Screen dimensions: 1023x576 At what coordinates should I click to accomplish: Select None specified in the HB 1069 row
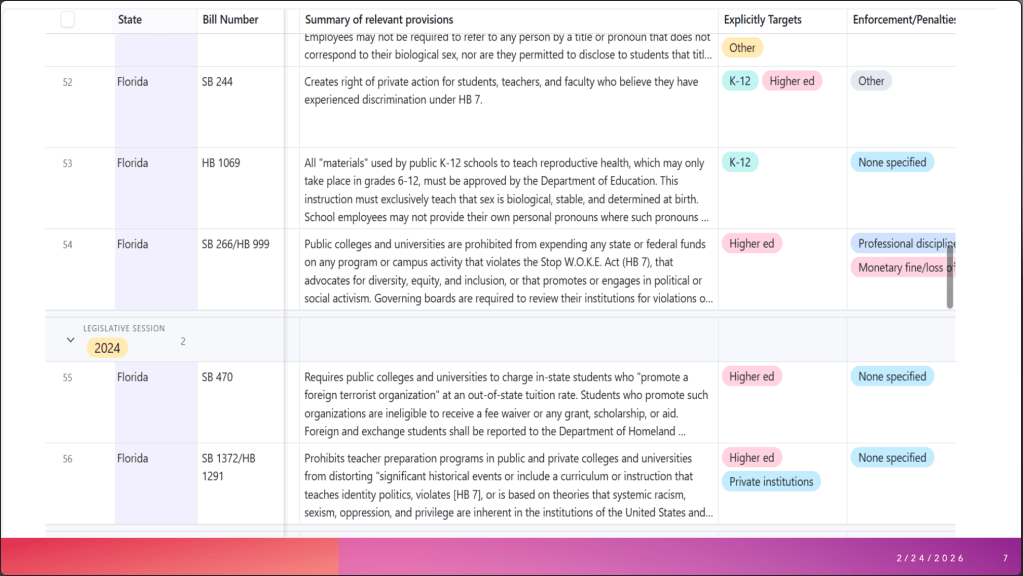pos(892,162)
